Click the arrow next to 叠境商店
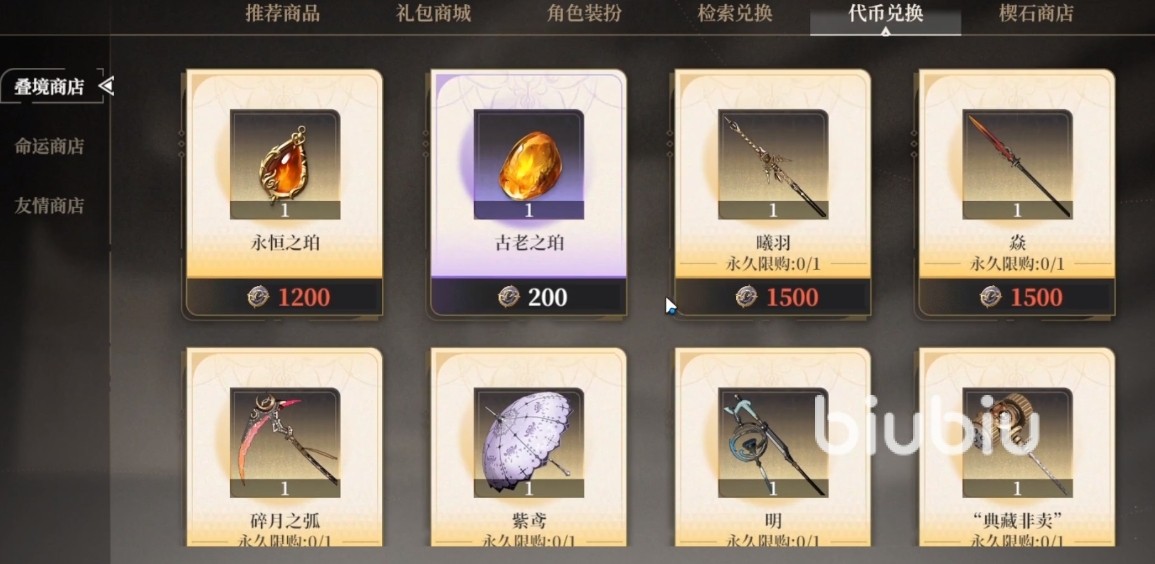Viewport: 1155px width, 564px height. tap(106, 87)
